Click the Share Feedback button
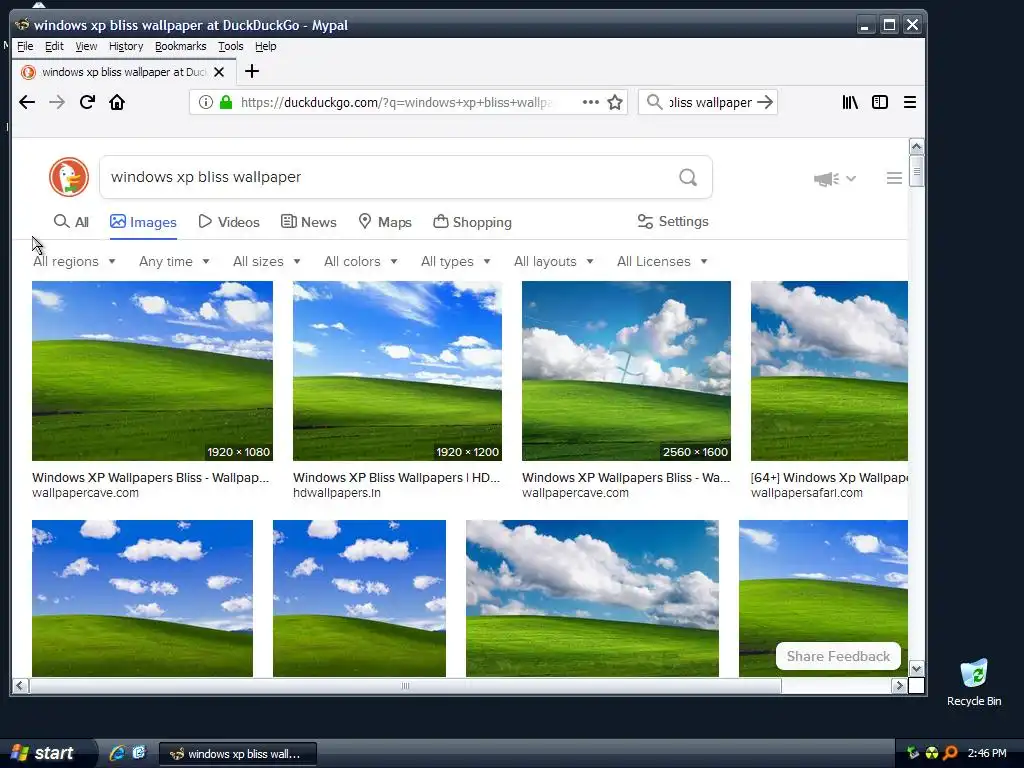Image resolution: width=1024 pixels, height=768 pixels. [x=838, y=656]
